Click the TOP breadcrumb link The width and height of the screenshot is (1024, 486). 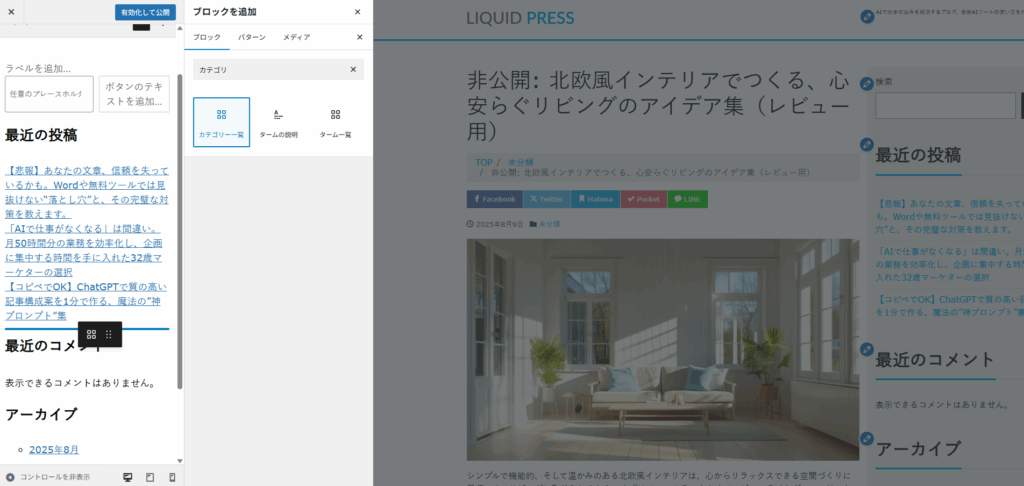[483, 162]
